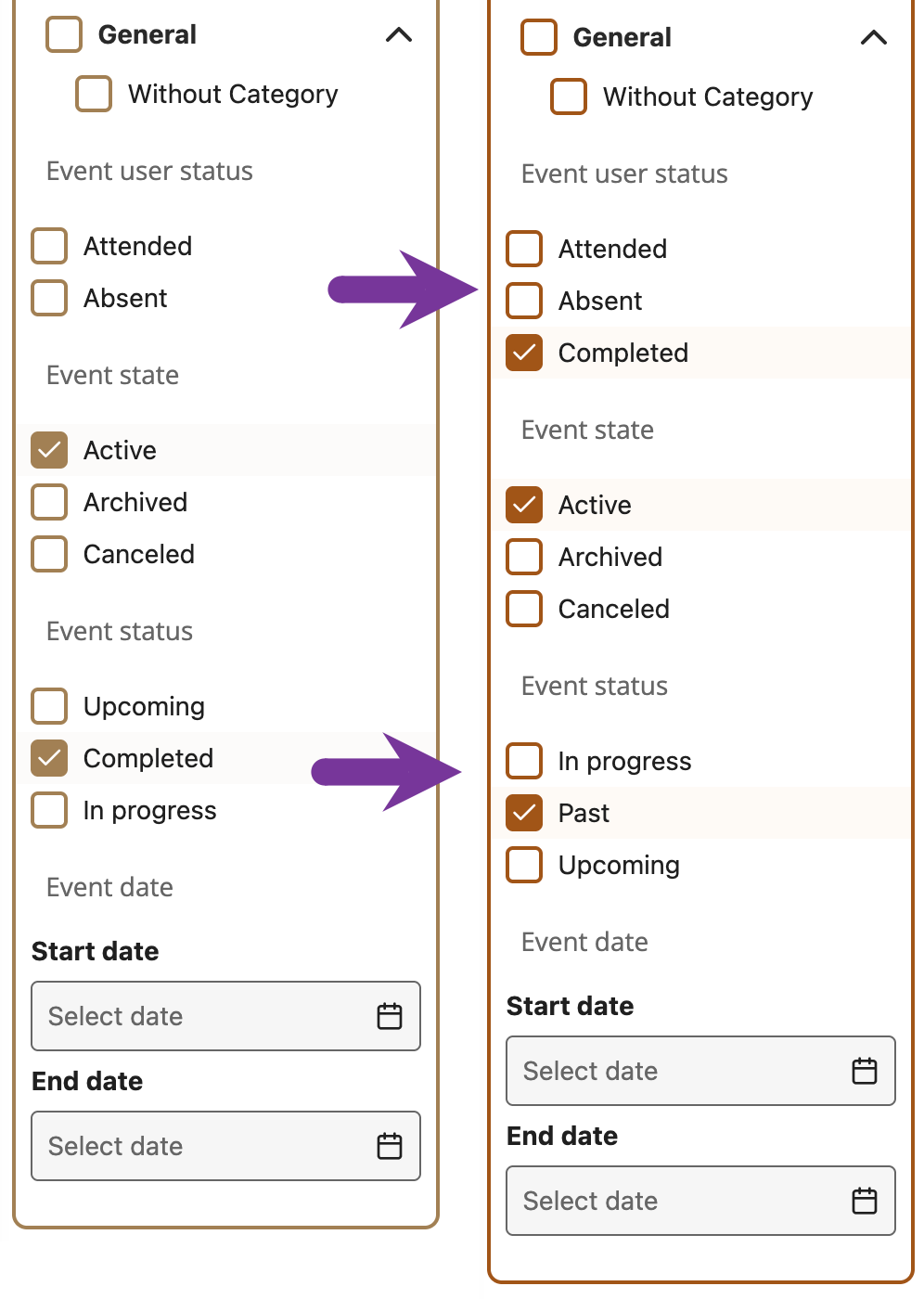Click the right End date input field
This screenshot has width=924, height=1299.
[x=677, y=1201]
